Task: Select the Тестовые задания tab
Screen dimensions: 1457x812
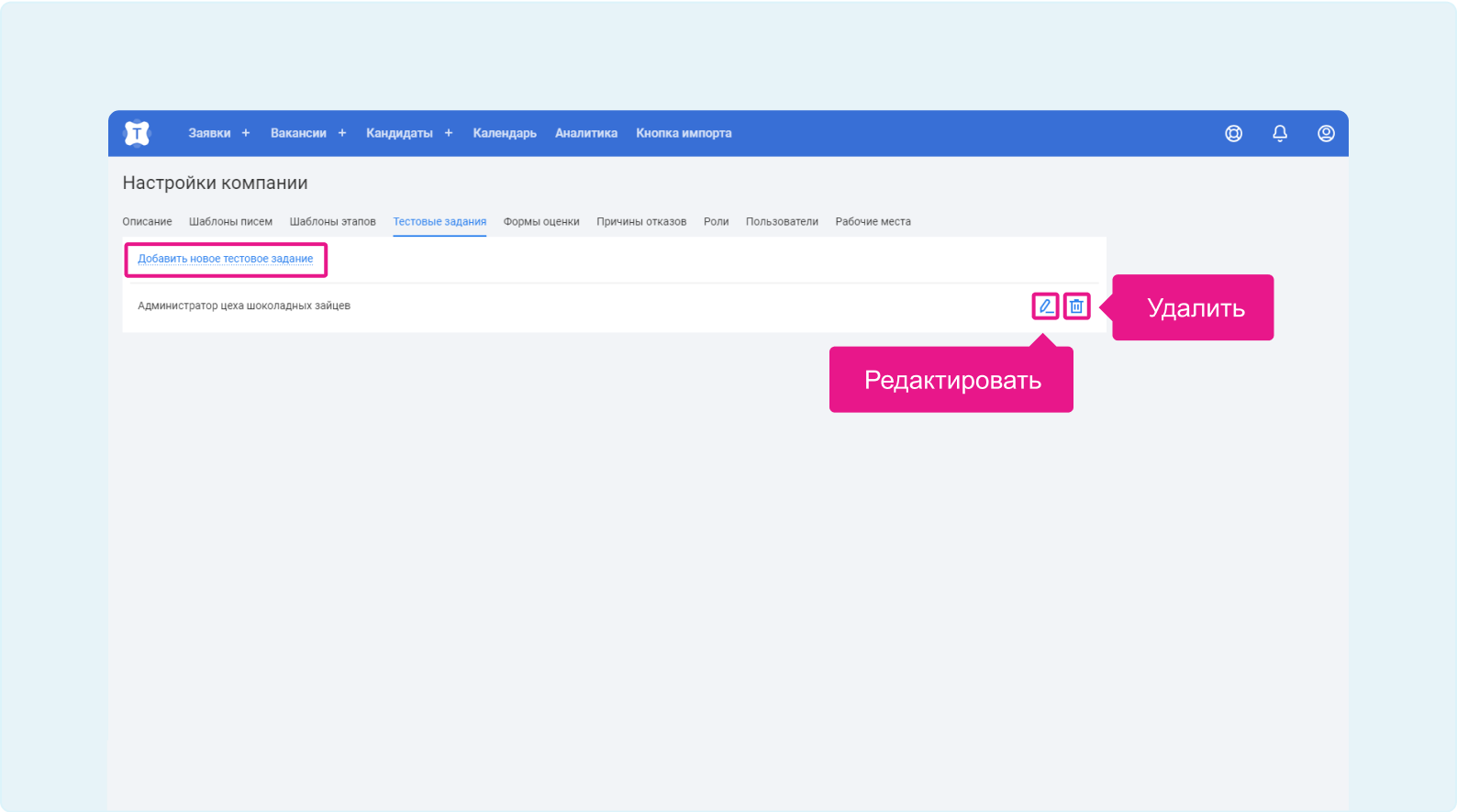Action: pos(439,222)
